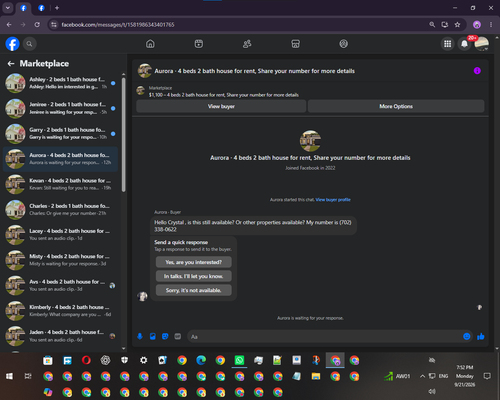Send quick reply 'In talks. I'll let you know.'
Viewport: 500px width, 400px height.
coord(194,276)
